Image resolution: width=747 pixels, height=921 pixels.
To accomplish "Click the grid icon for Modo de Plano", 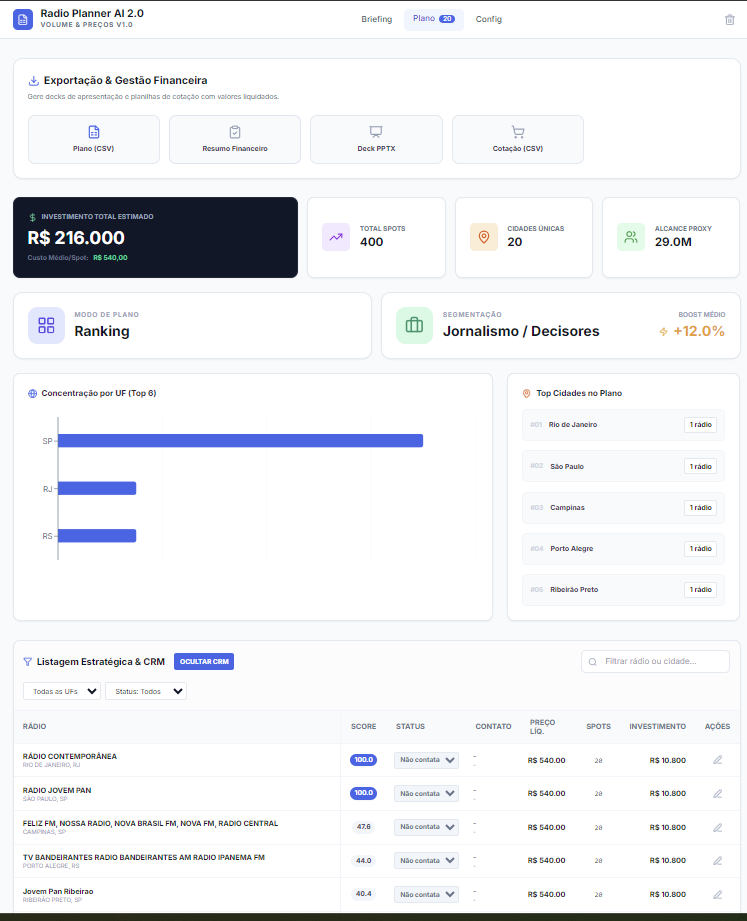I will (46, 325).
